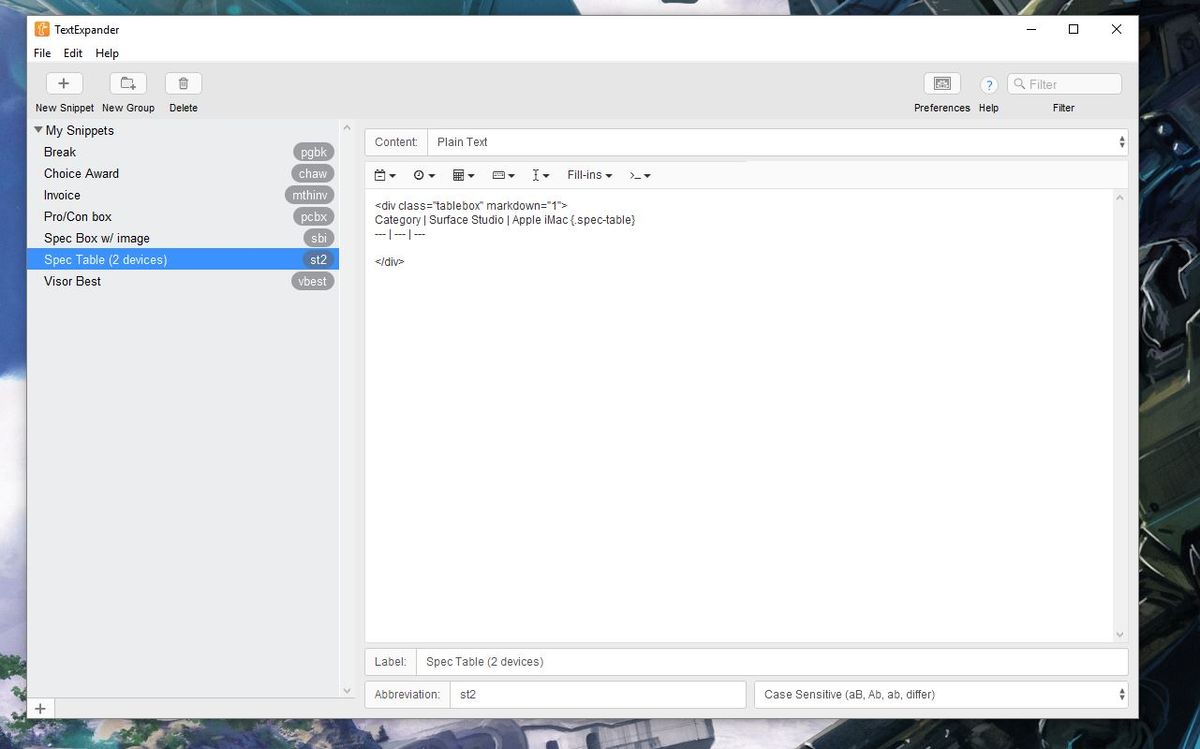Click the cursor positioning icon
This screenshot has height=749, width=1200.
tap(538, 174)
